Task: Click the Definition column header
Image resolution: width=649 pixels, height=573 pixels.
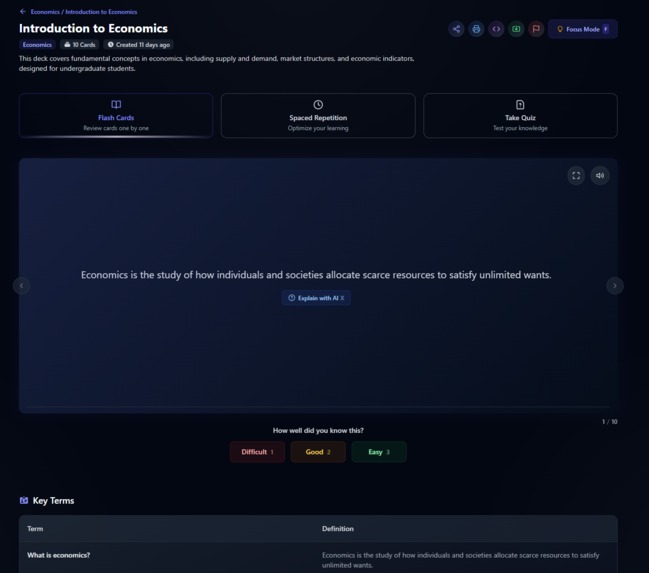Action: click(x=338, y=529)
